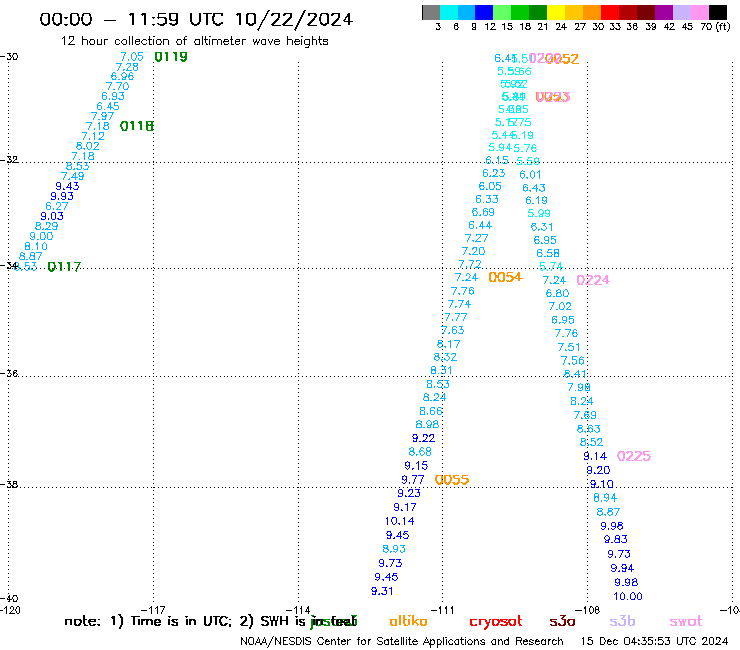Click the '00:00 – 11:59 UTC 10/22/2024' title

coord(196,19)
